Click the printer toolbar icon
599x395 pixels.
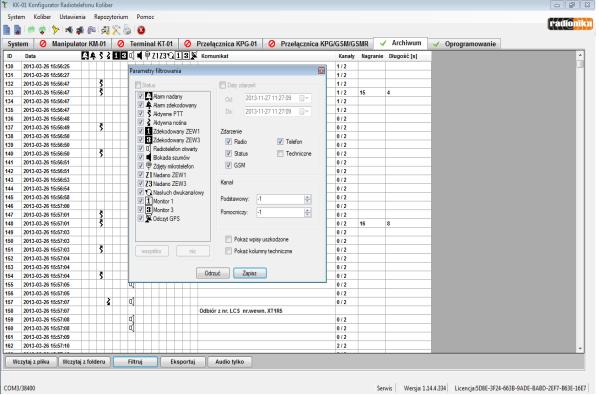[127, 30]
